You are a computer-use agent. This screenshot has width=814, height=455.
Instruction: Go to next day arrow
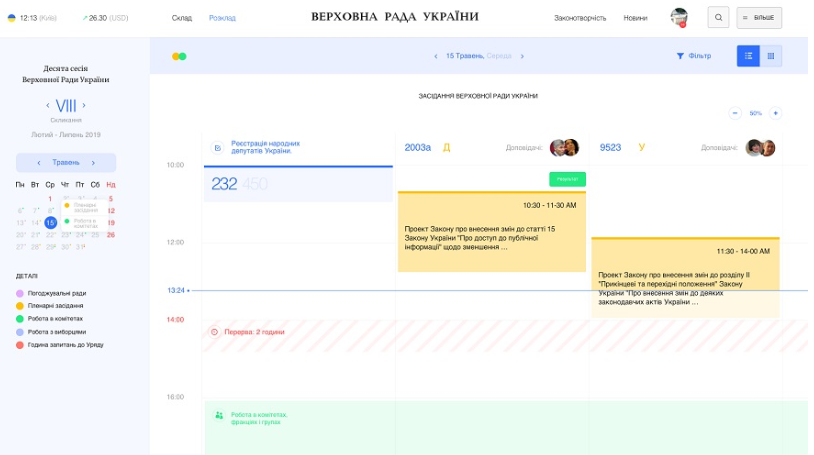click(522, 56)
